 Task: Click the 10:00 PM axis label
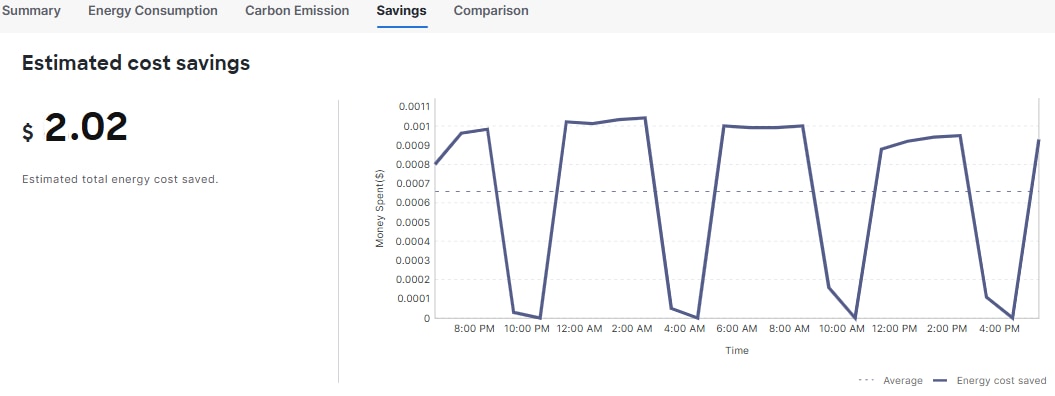click(527, 329)
